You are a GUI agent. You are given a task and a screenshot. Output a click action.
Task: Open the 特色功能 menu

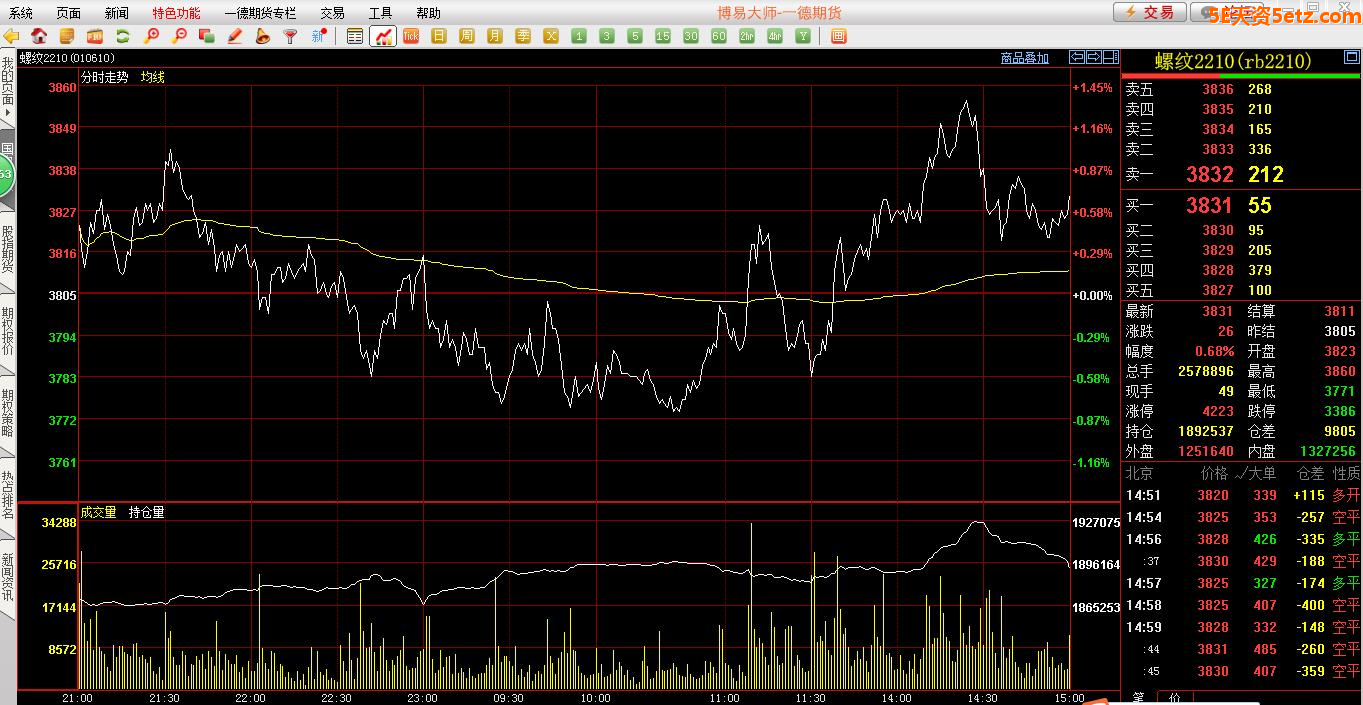point(176,13)
